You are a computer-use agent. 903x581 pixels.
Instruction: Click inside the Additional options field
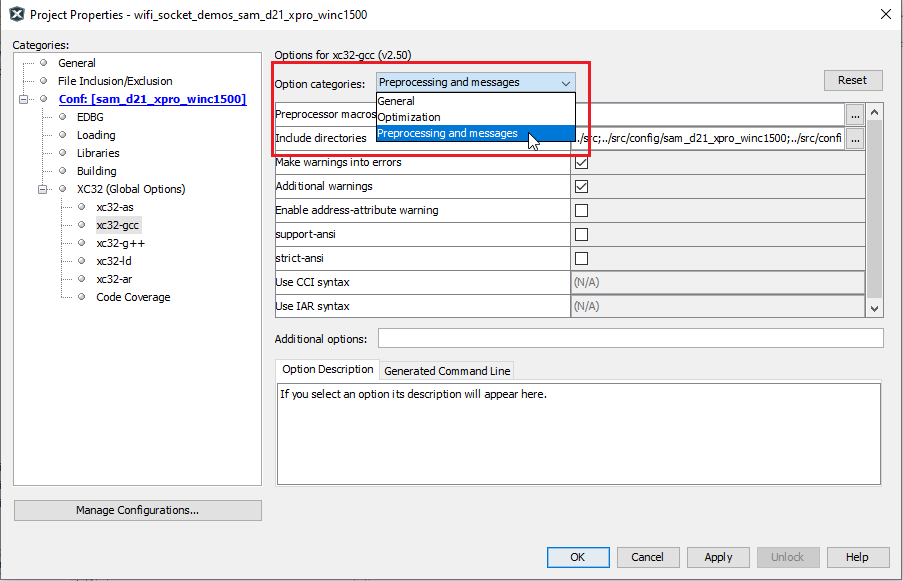tap(630, 338)
